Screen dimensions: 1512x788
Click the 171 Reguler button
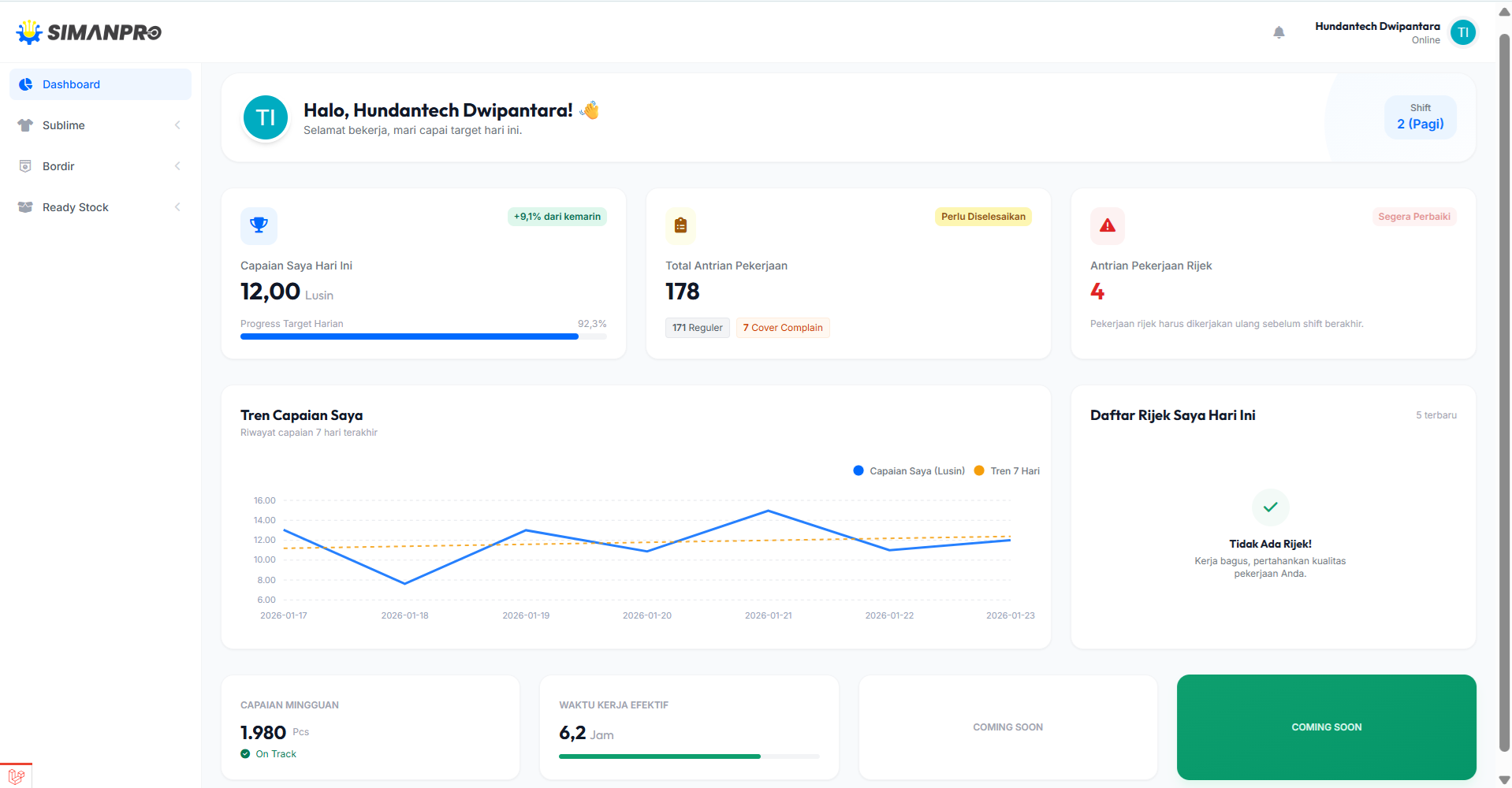click(697, 327)
